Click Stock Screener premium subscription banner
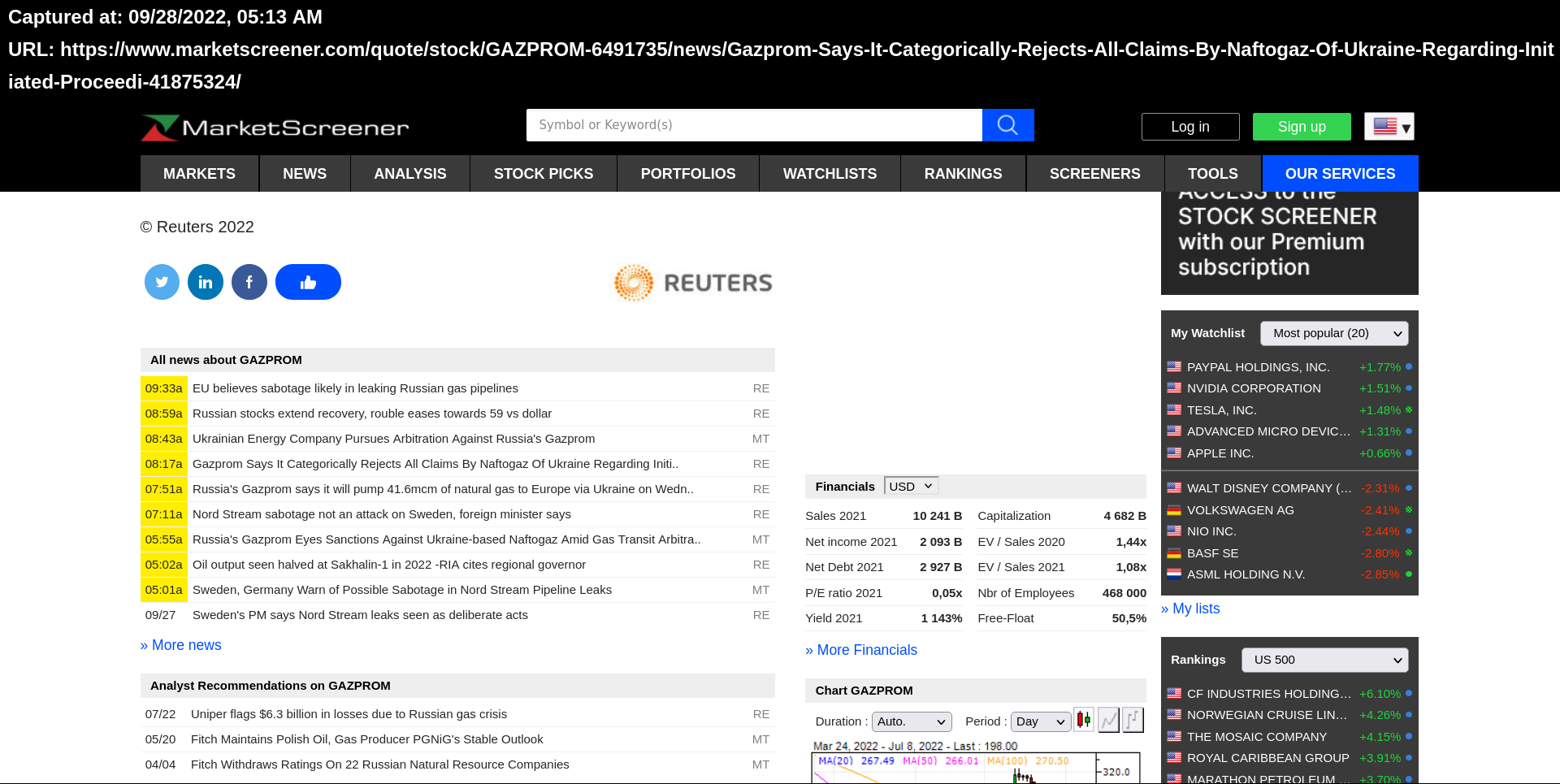 1289,243
